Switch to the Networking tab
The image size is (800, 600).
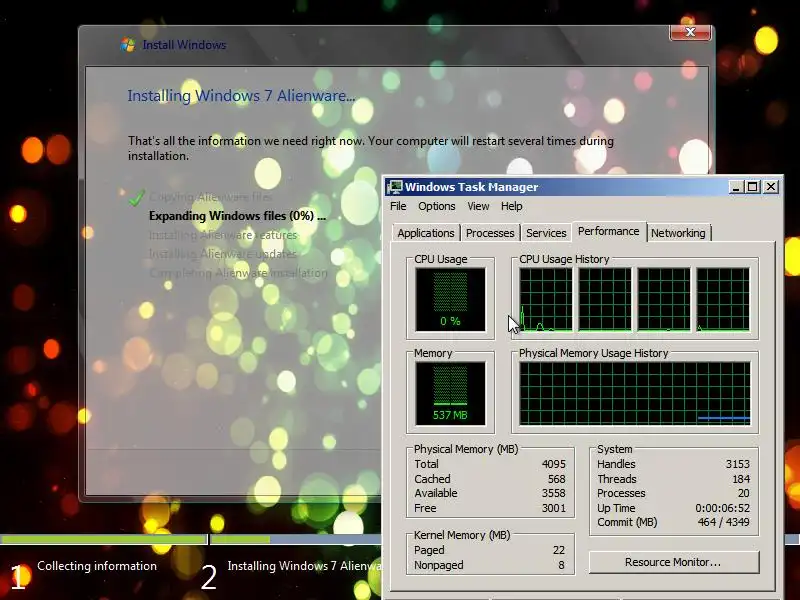pyautogui.click(x=678, y=233)
